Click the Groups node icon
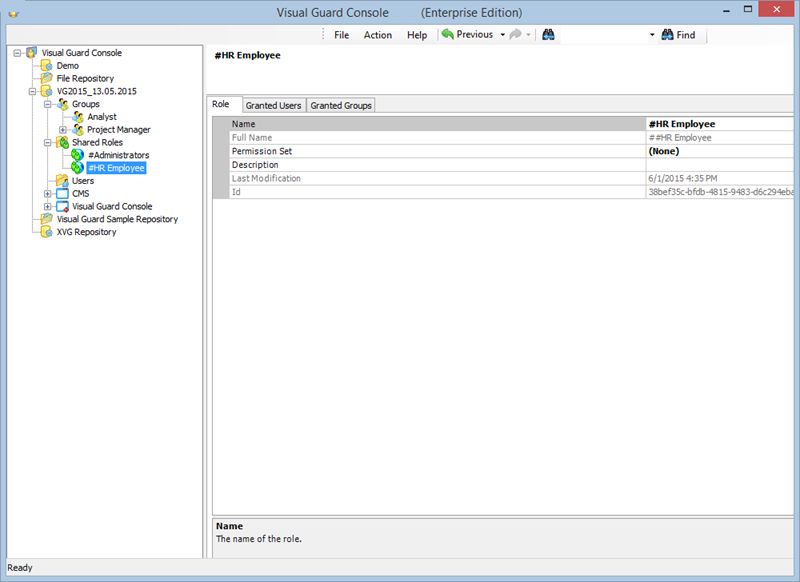 (x=62, y=104)
